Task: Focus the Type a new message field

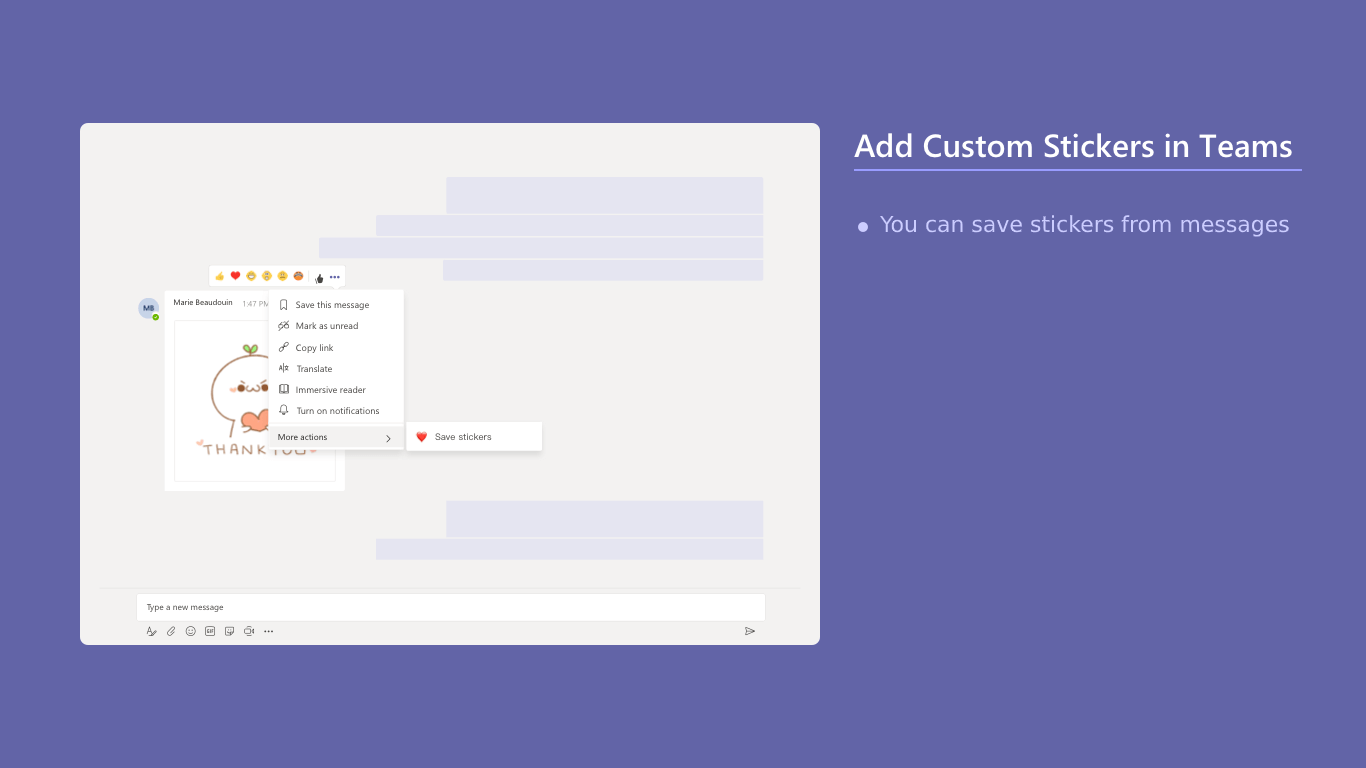Action: [x=450, y=607]
